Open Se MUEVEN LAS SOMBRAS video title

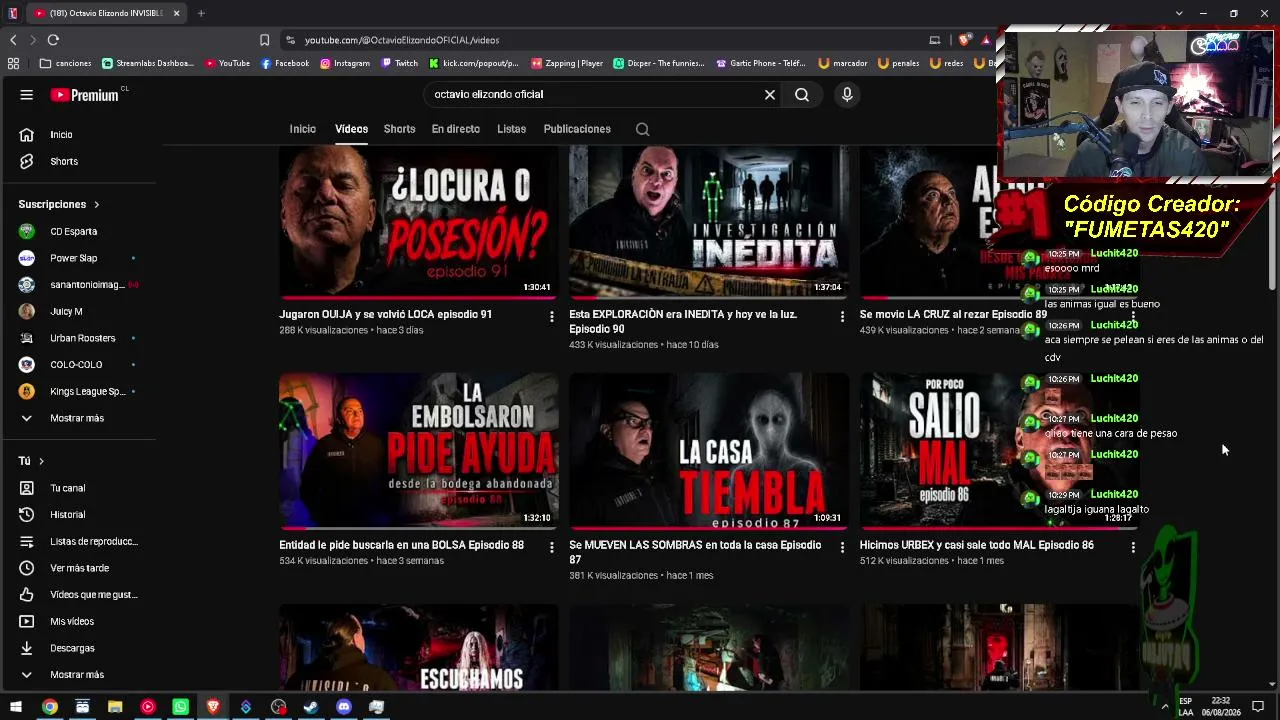[695, 552]
